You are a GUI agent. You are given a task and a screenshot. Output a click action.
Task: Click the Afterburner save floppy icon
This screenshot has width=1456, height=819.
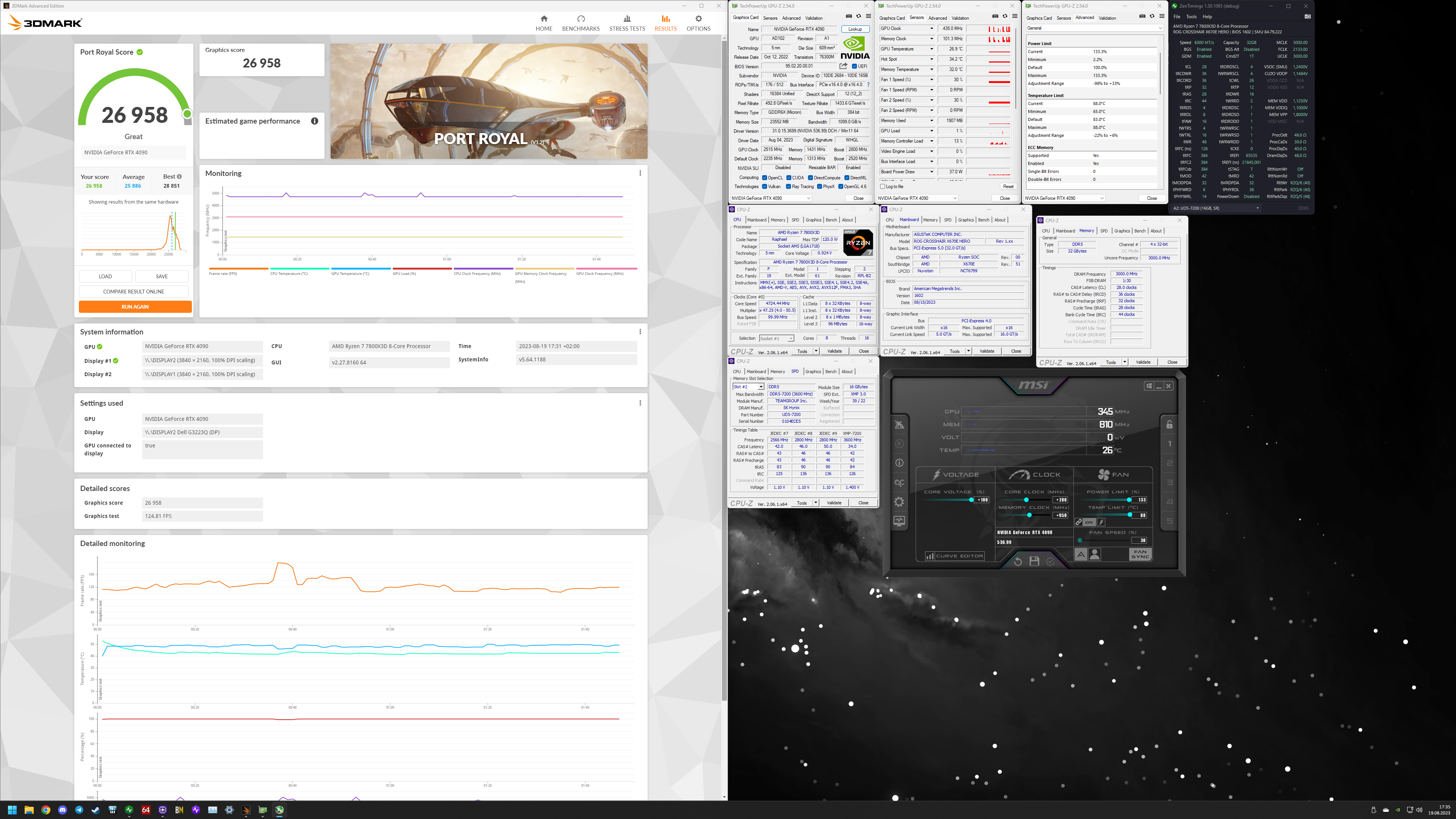1034,561
